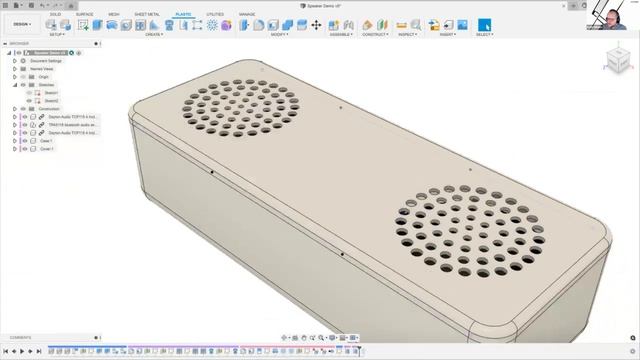Select the Move/Copy cross-arrows tool

[316, 25]
